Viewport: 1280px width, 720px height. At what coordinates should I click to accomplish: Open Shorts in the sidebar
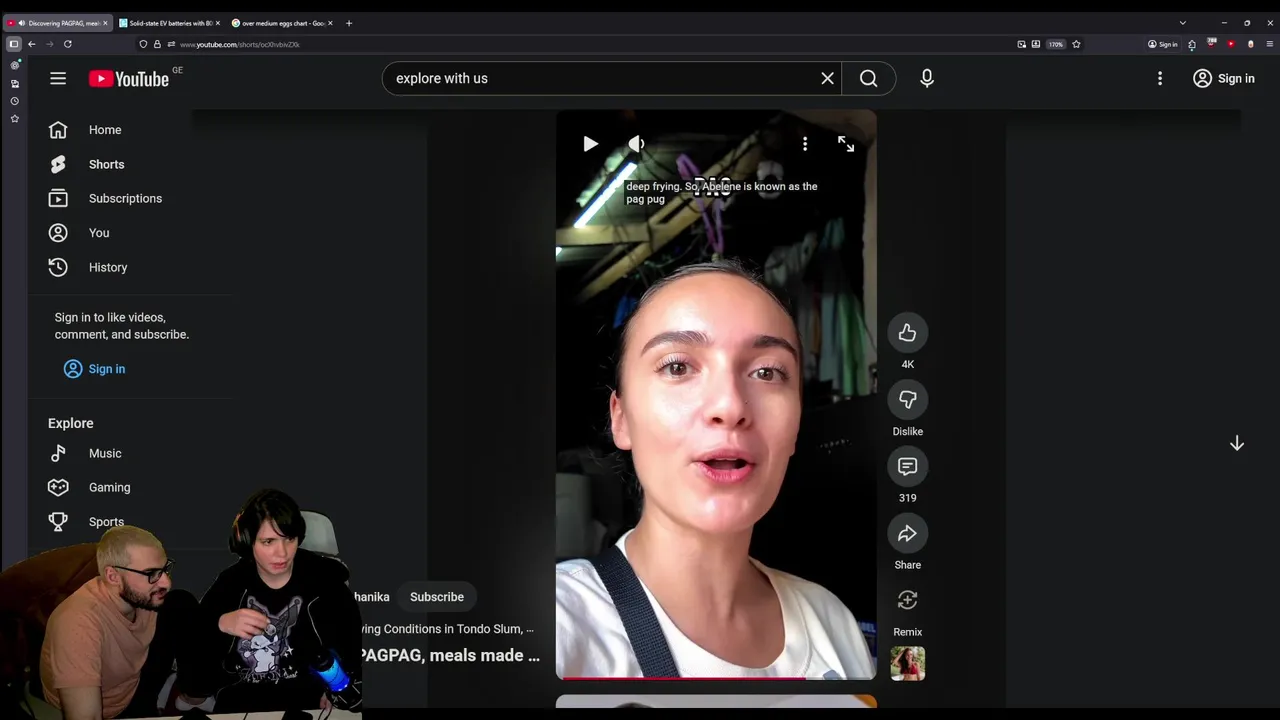click(106, 164)
